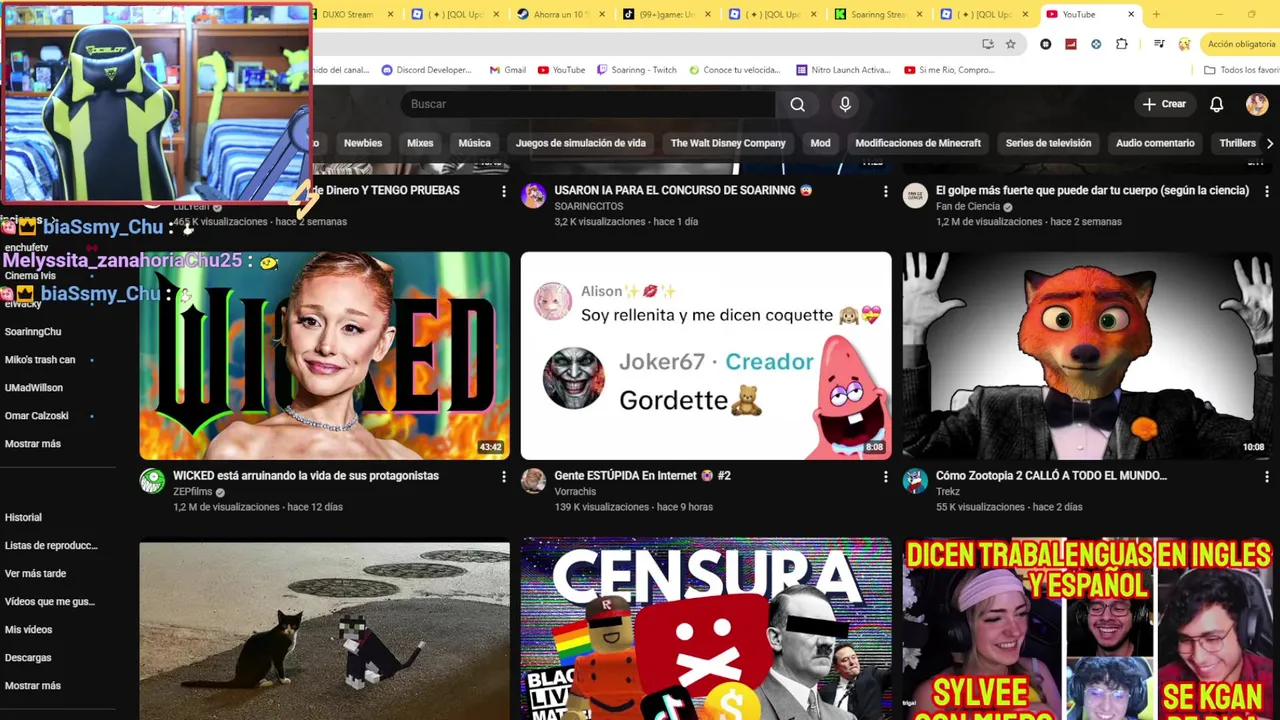Select the Música filter chip

pyautogui.click(x=474, y=143)
